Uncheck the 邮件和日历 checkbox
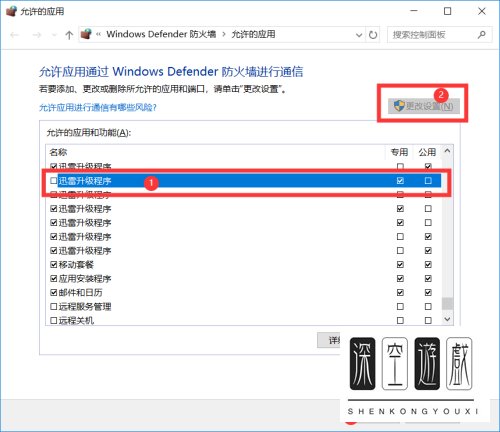Screen dimensions: 500x432 [x=53, y=292]
